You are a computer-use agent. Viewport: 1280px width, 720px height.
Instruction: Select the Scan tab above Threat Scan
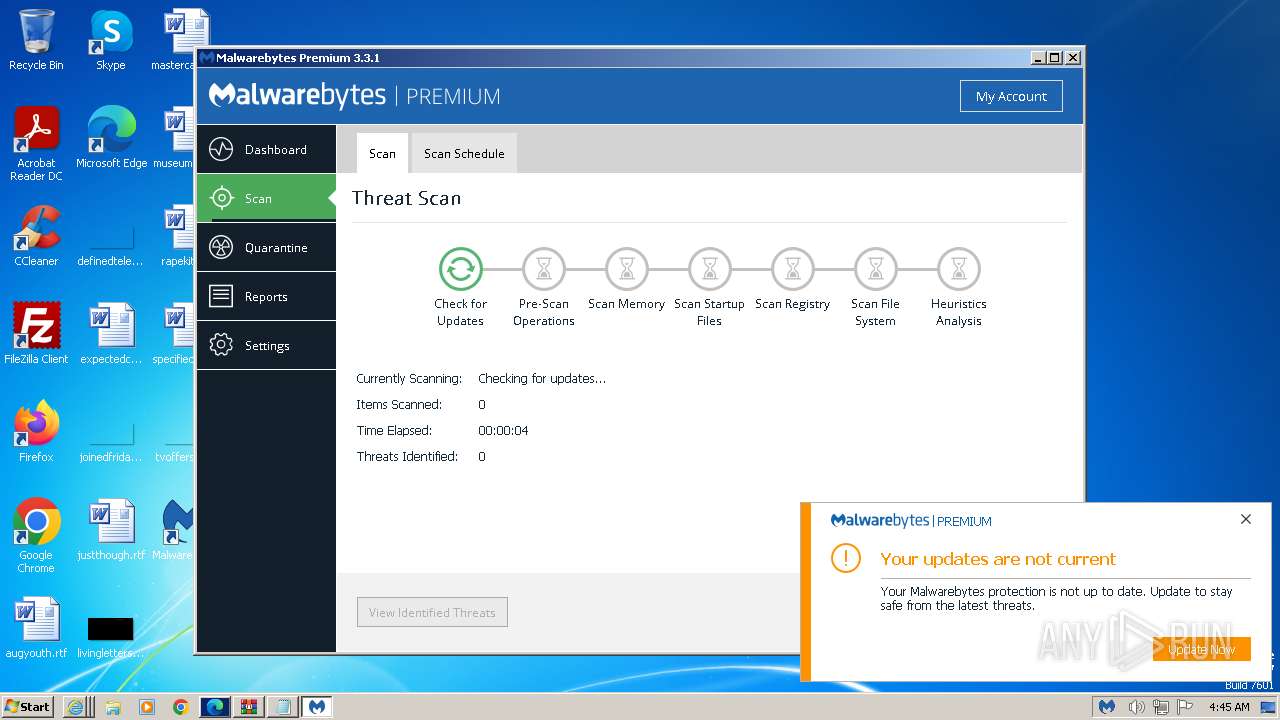click(x=382, y=153)
